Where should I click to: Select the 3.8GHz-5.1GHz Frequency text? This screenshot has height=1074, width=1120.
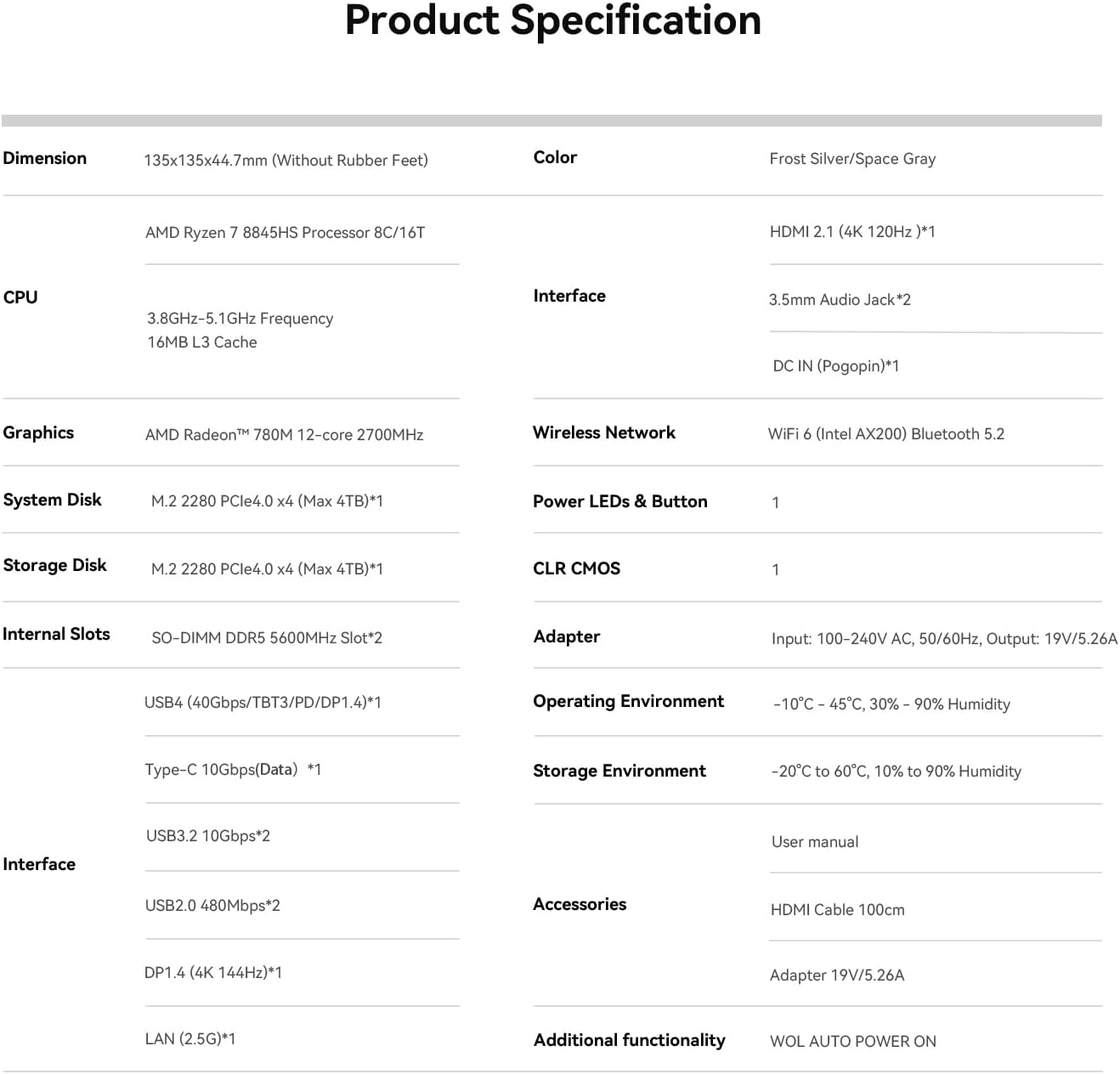(240, 319)
